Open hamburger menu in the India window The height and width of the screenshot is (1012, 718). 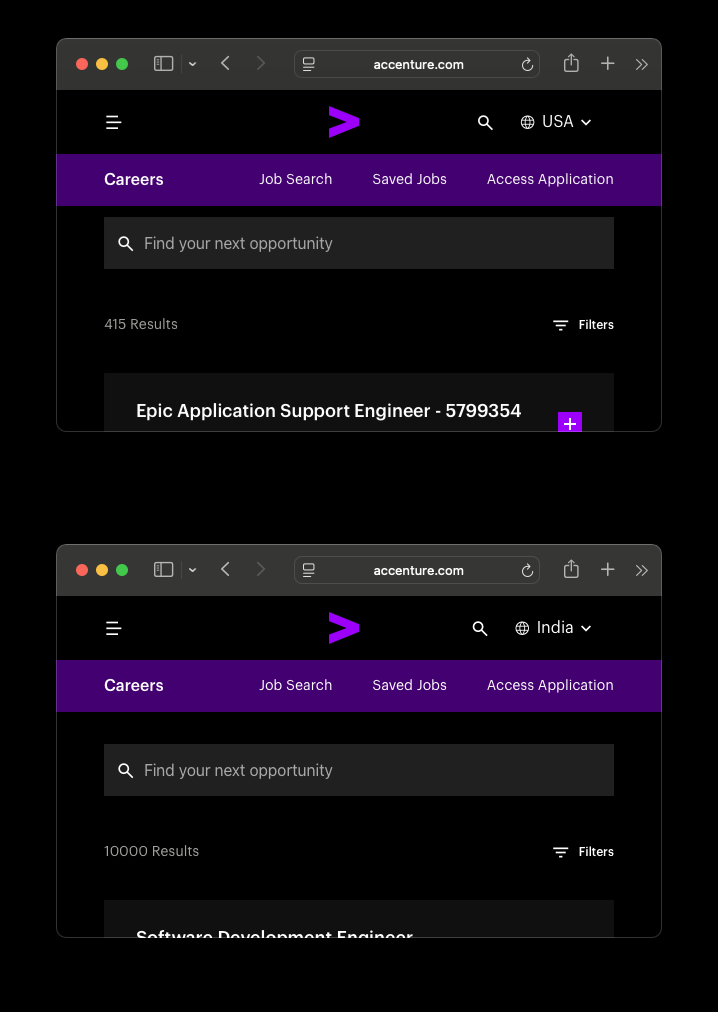114,628
